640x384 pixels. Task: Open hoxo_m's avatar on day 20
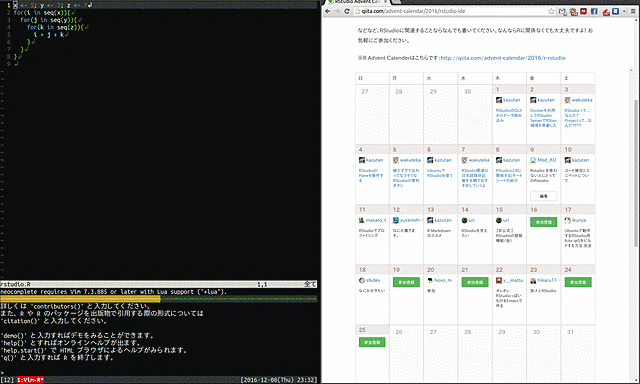pyautogui.click(x=430, y=280)
